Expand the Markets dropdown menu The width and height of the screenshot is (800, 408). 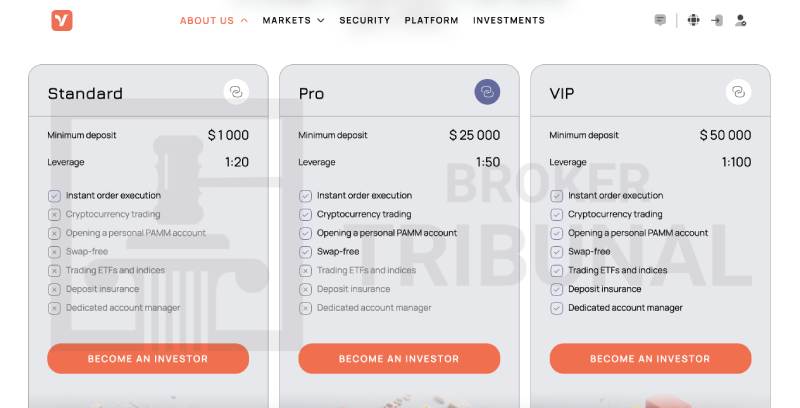293,20
